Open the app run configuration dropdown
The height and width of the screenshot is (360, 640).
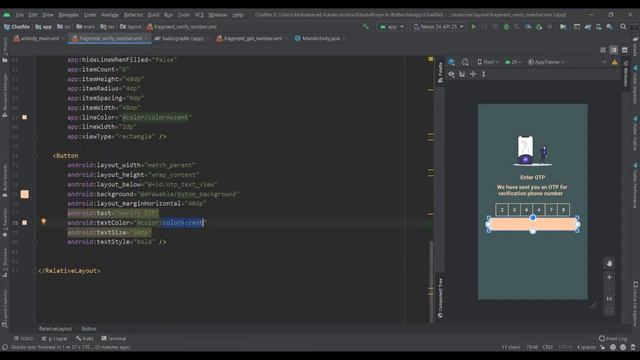pyautogui.click(x=391, y=27)
